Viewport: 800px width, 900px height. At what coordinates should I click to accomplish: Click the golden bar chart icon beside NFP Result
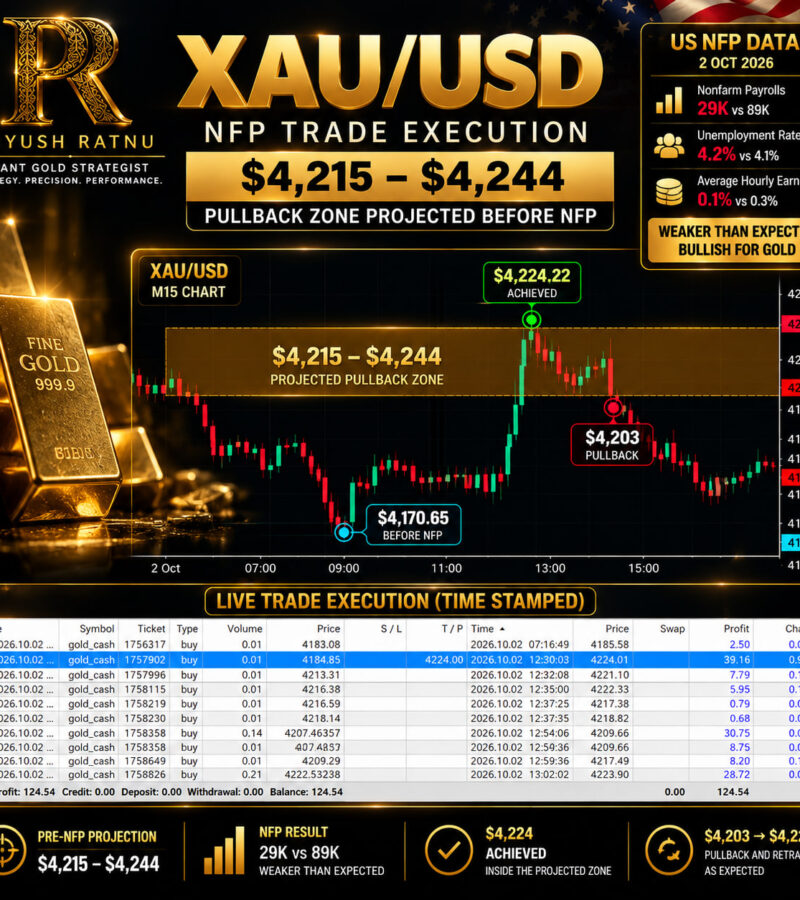(225, 851)
